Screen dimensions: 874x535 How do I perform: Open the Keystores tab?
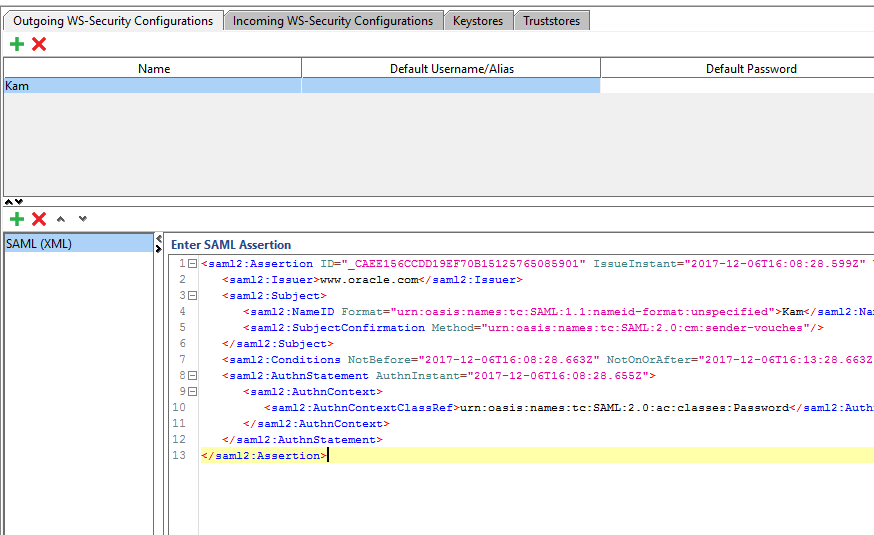(479, 20)
